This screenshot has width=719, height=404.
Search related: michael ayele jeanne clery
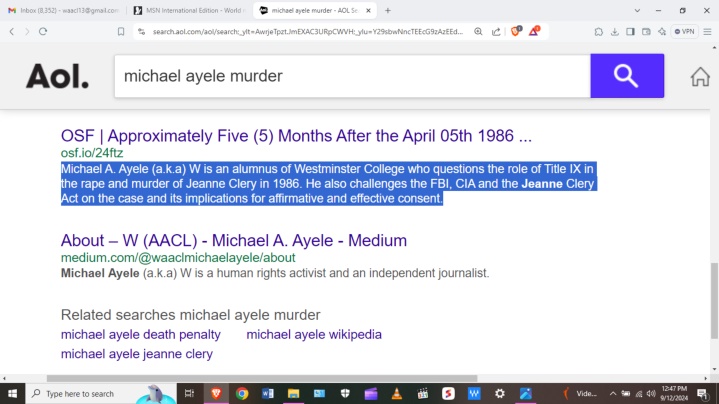137,354
